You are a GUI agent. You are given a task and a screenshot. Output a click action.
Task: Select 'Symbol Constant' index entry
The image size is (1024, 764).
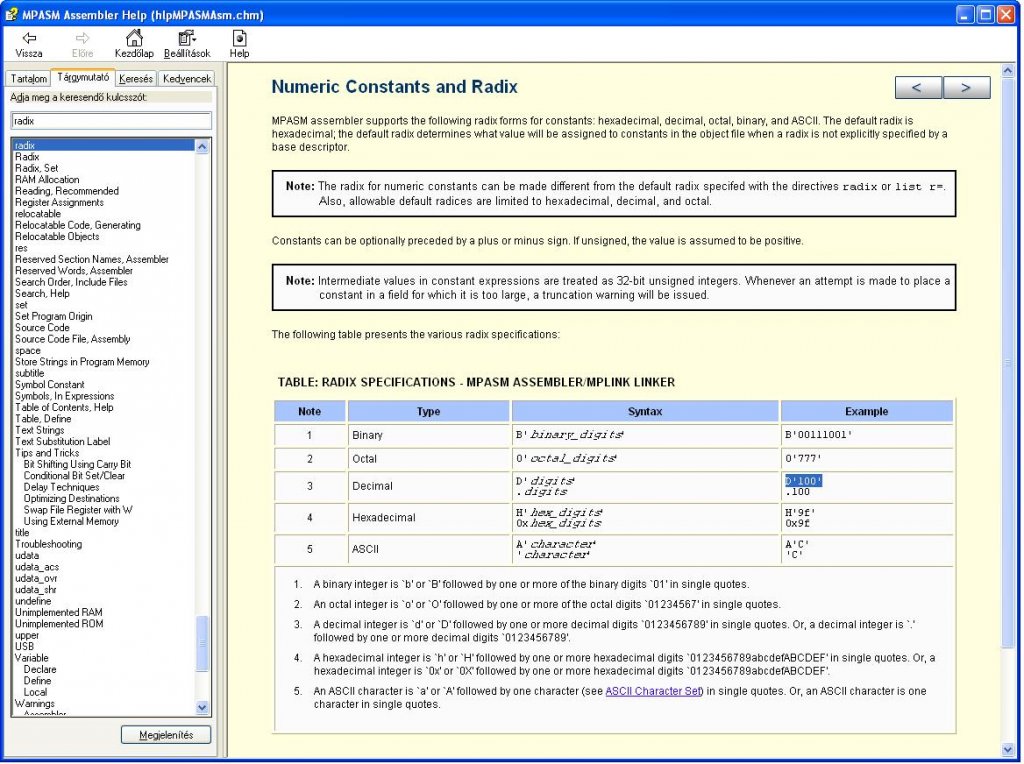pyautogui.click(x=50, y=385)
